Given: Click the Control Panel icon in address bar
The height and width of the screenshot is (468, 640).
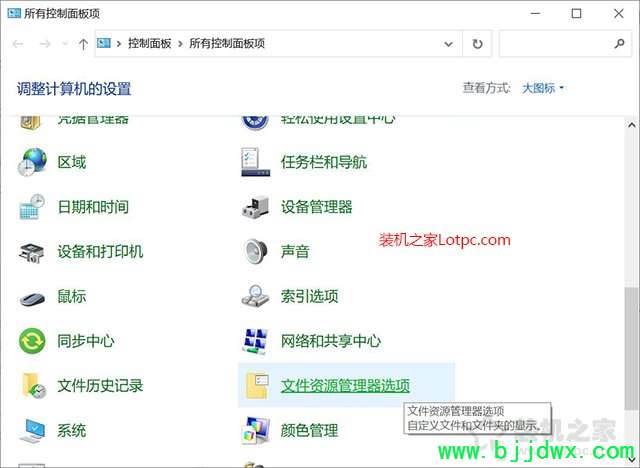Looking at the screenshot, I should pyautogui.click(x=104, y=43).
